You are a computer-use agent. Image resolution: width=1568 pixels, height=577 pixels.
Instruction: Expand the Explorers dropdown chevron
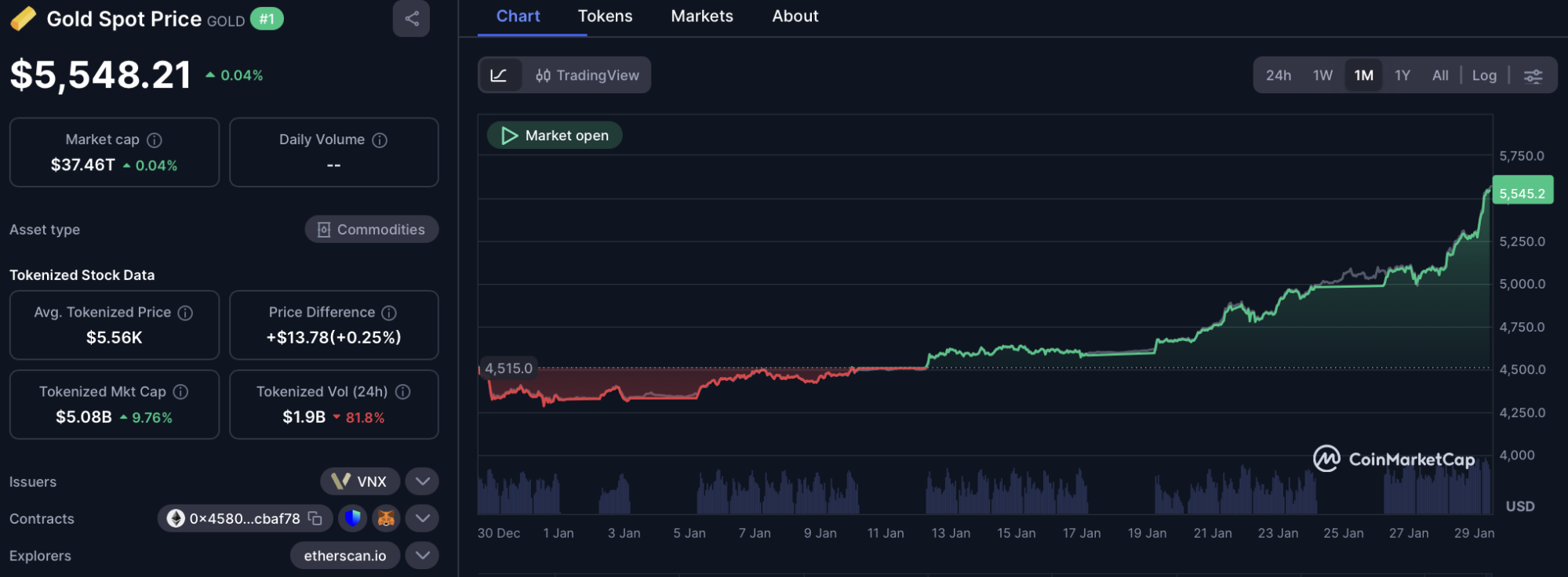click(422, 556)
